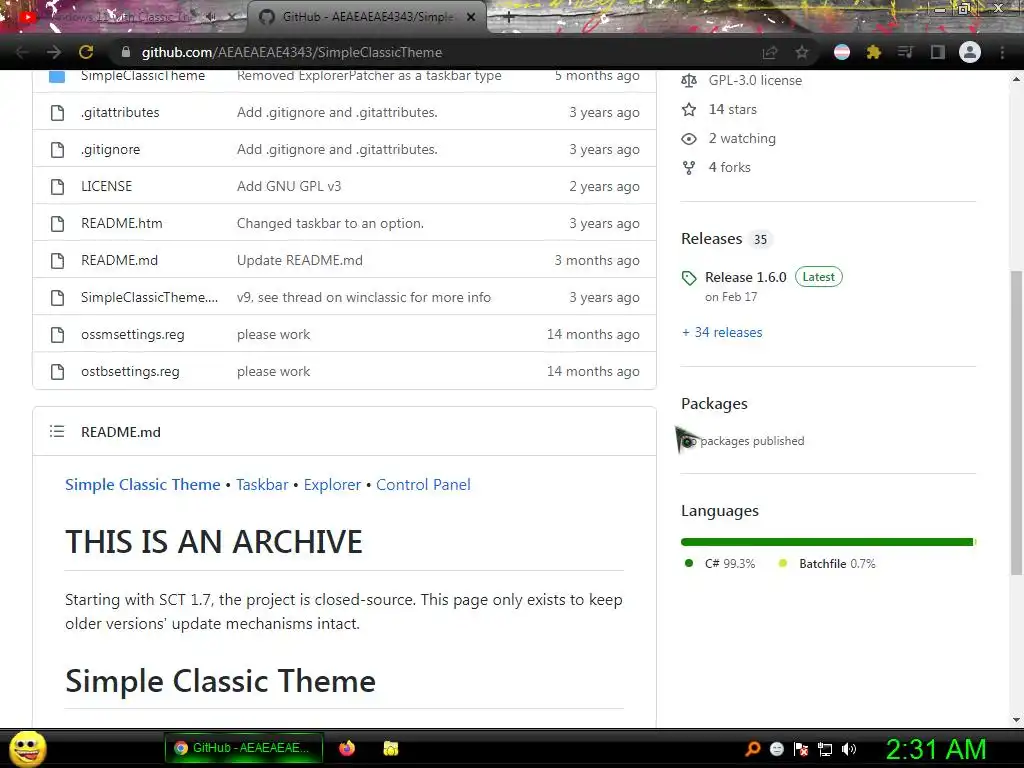Launch Firefox from the taskbar

(347, 748)
